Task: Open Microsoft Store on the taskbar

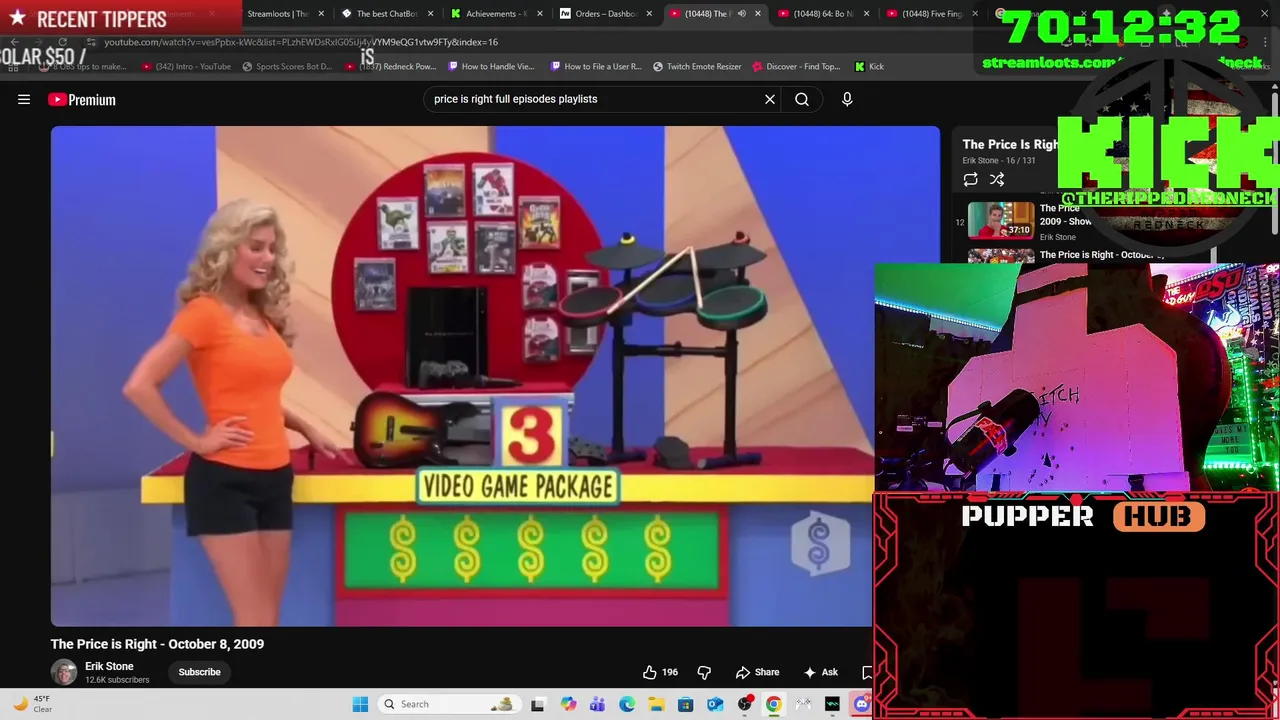Action: tap(686, 704)
